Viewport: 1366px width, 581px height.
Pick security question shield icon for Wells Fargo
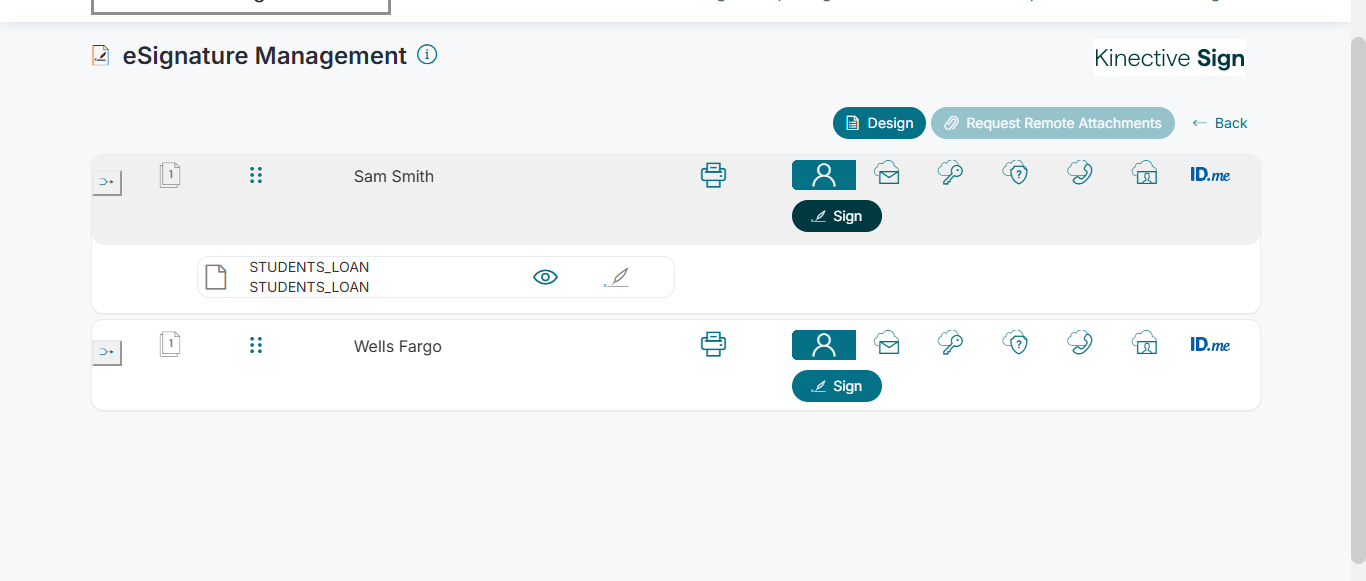[1015, 344]
